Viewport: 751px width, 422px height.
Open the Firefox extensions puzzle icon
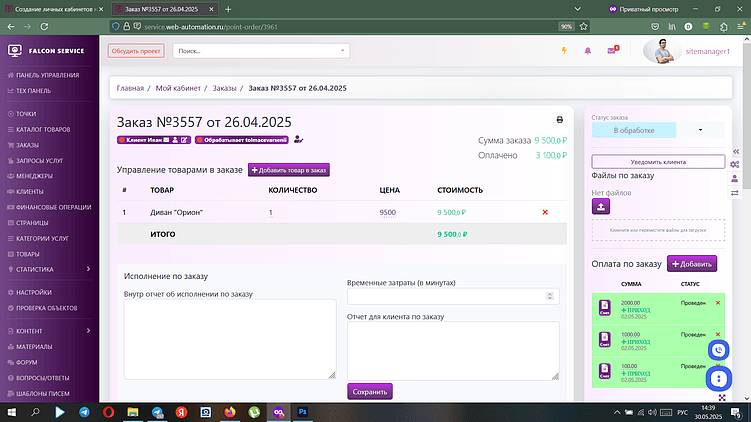[723, 27]
